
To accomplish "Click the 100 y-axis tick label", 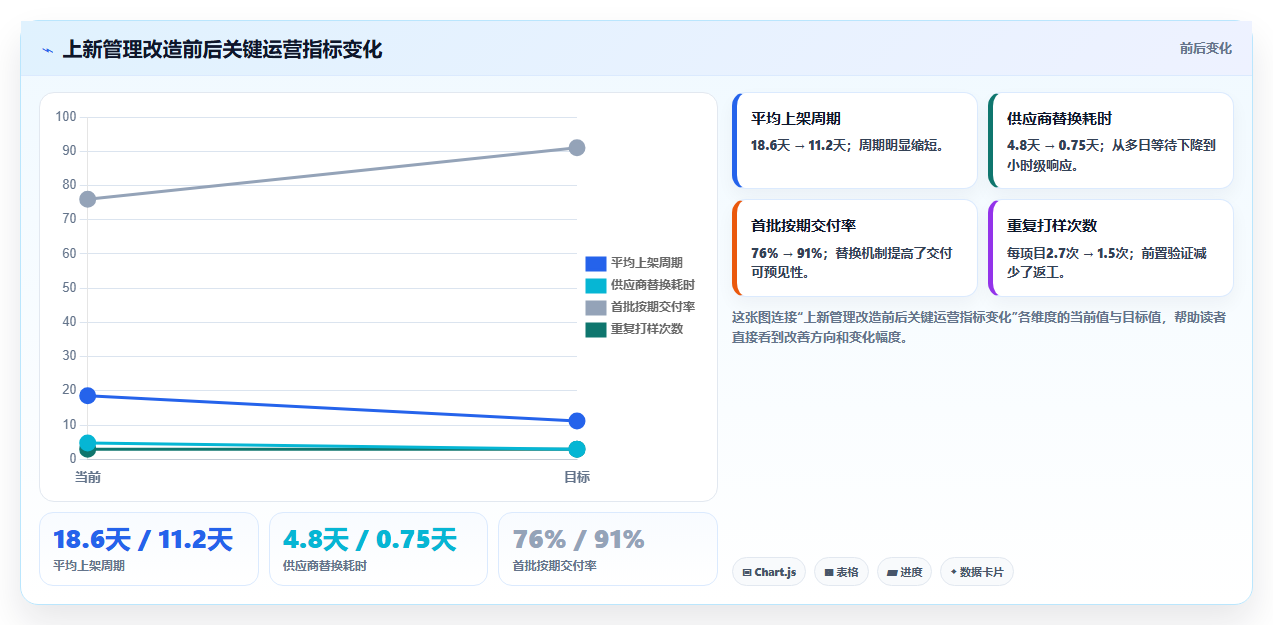I will [x=66, y=117].
